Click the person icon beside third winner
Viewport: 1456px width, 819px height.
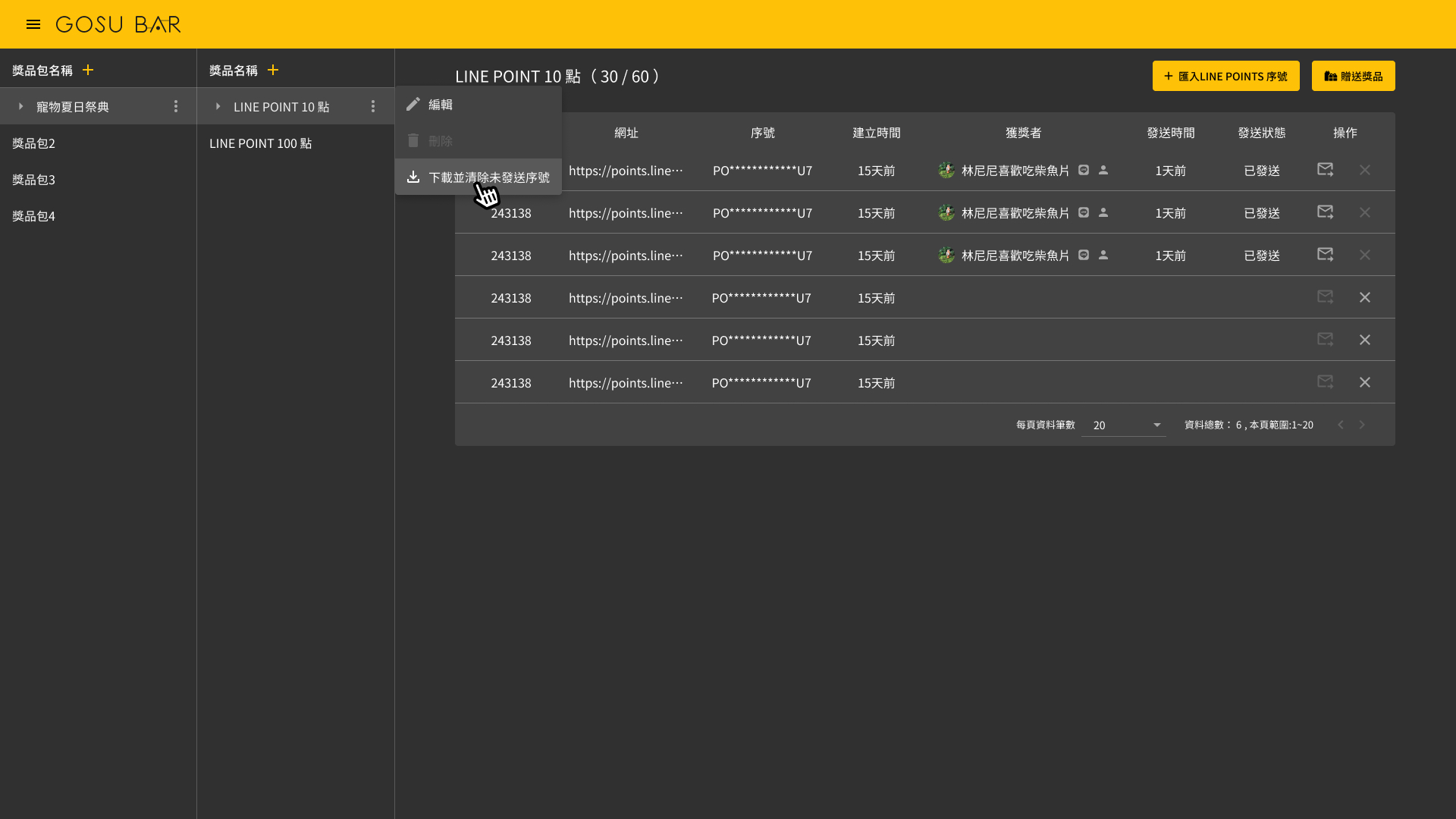(1103, 255)
